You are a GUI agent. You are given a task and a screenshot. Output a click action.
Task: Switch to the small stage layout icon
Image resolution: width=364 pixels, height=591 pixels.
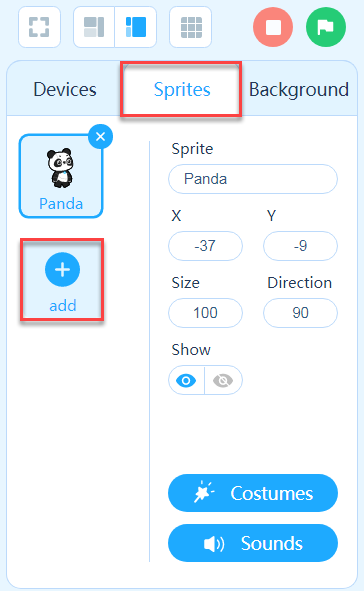94,27
